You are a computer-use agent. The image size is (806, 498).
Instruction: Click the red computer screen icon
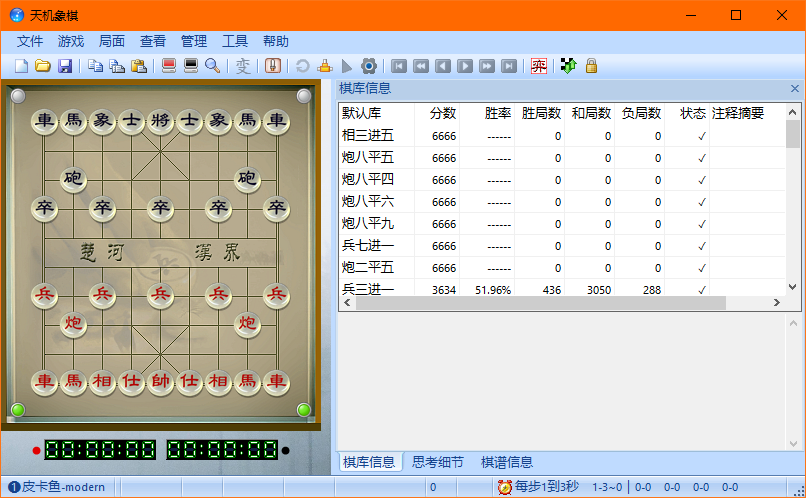169,66
